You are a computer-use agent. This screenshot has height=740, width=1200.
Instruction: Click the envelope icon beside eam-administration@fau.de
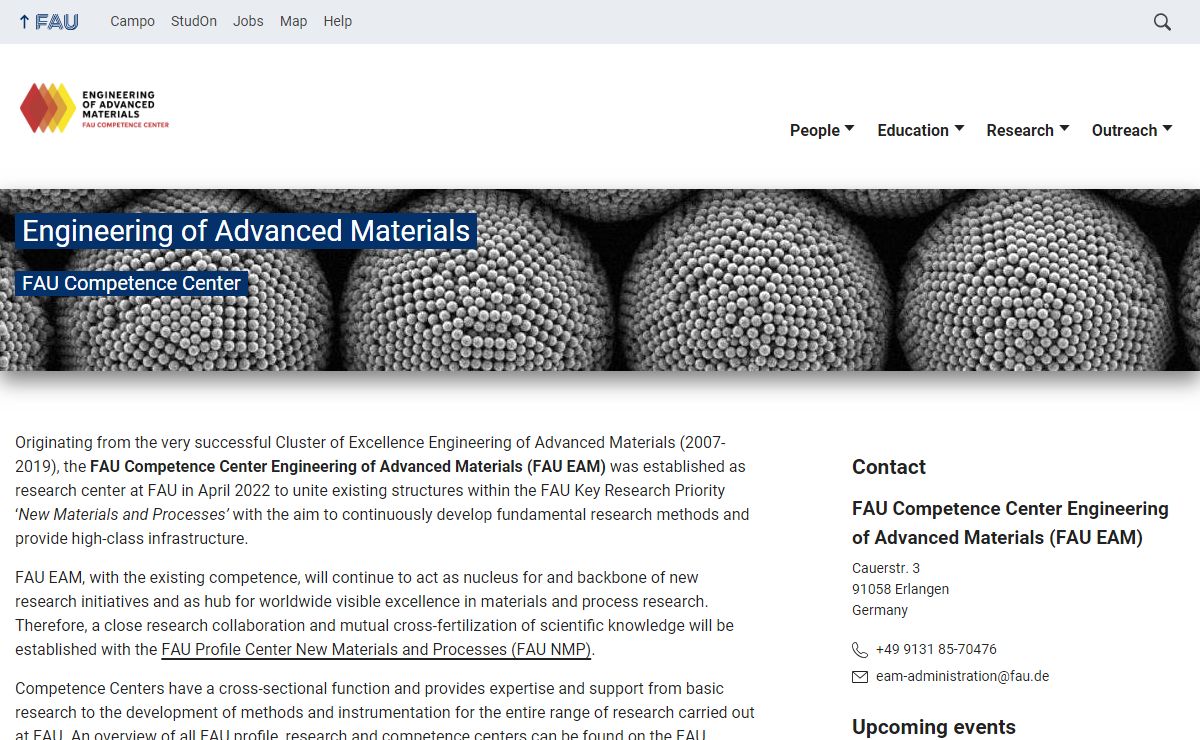pos(860,677)
